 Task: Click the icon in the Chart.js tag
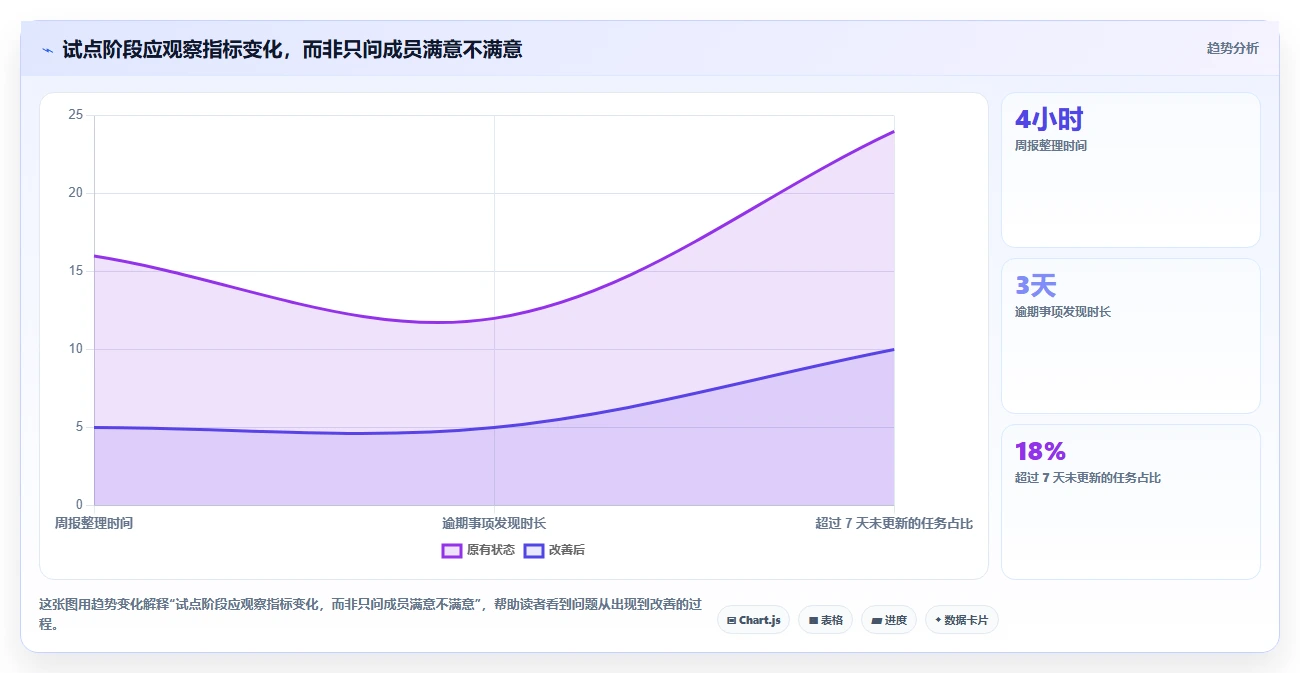[732, 620]
